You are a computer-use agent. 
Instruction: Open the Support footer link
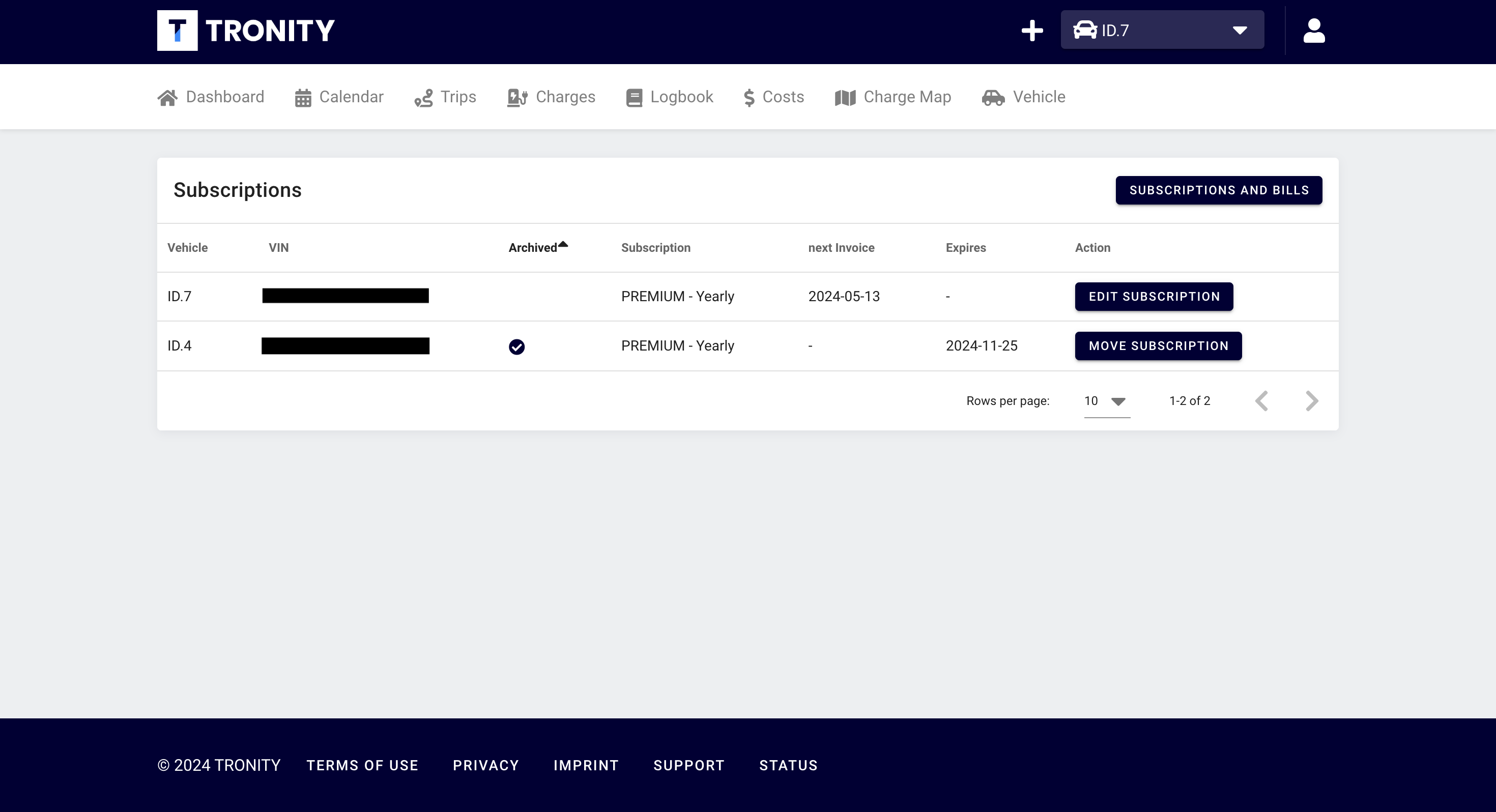tap(689, 766)
